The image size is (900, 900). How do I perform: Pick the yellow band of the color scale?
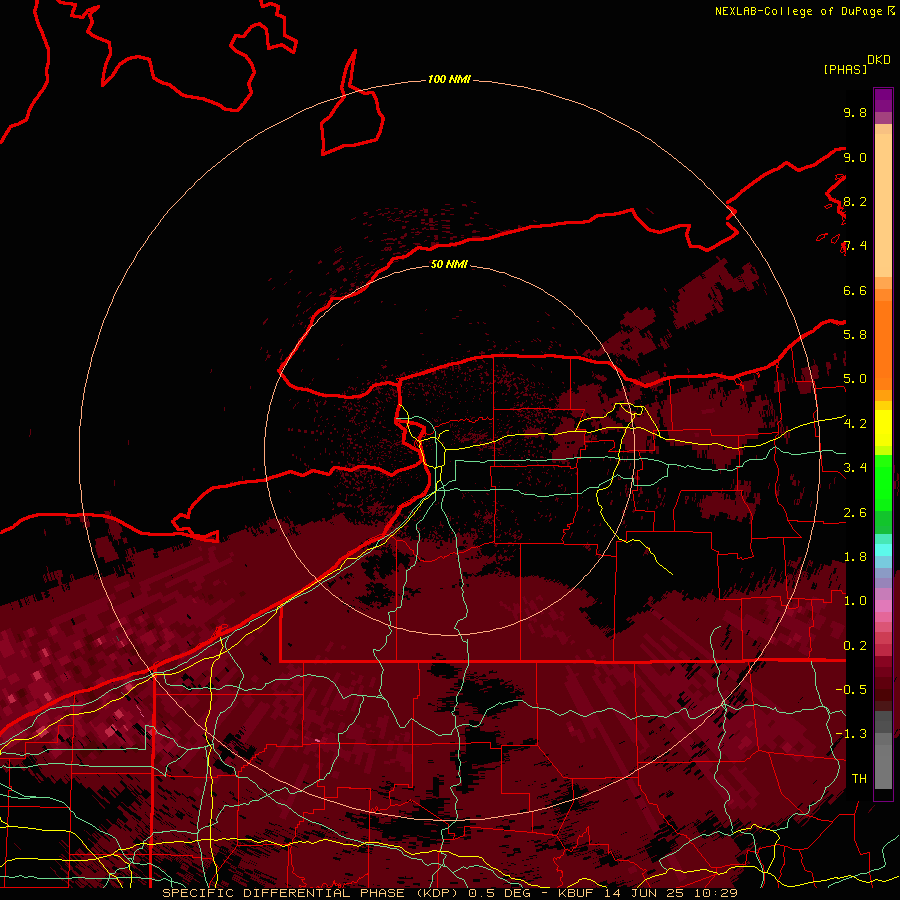tap(883, 428)
